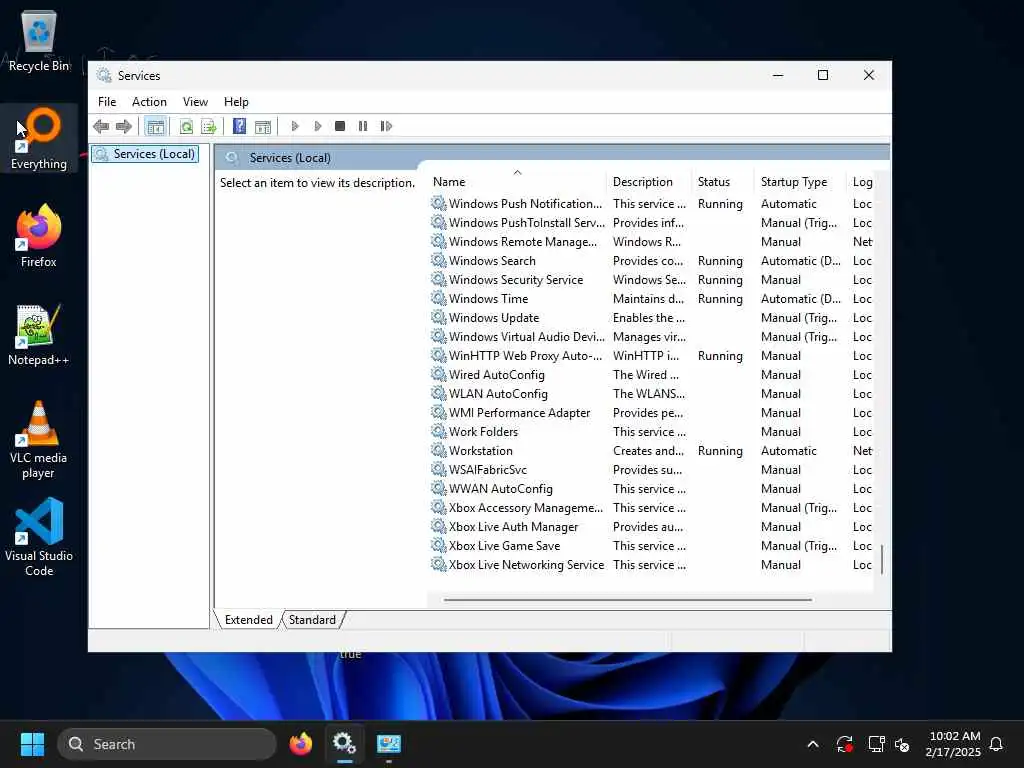Select the Everything desktop shortcut
Image resolution: width=1024 pixels, height=768 pixels.
[39, 139]
